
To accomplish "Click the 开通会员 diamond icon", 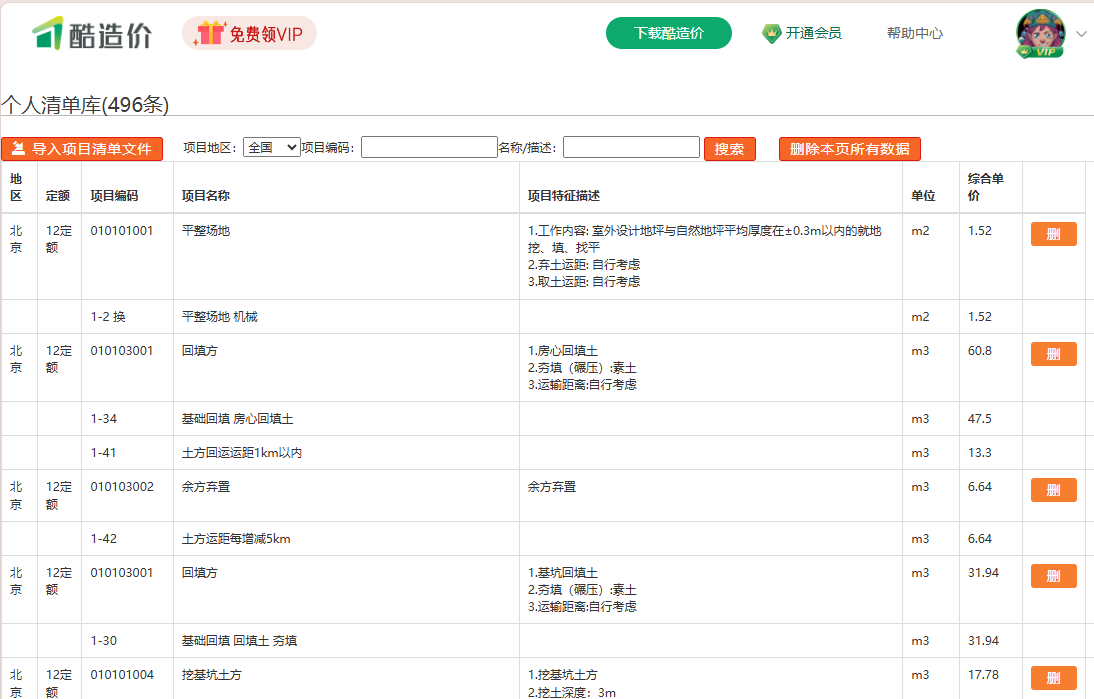I will 771,33.
